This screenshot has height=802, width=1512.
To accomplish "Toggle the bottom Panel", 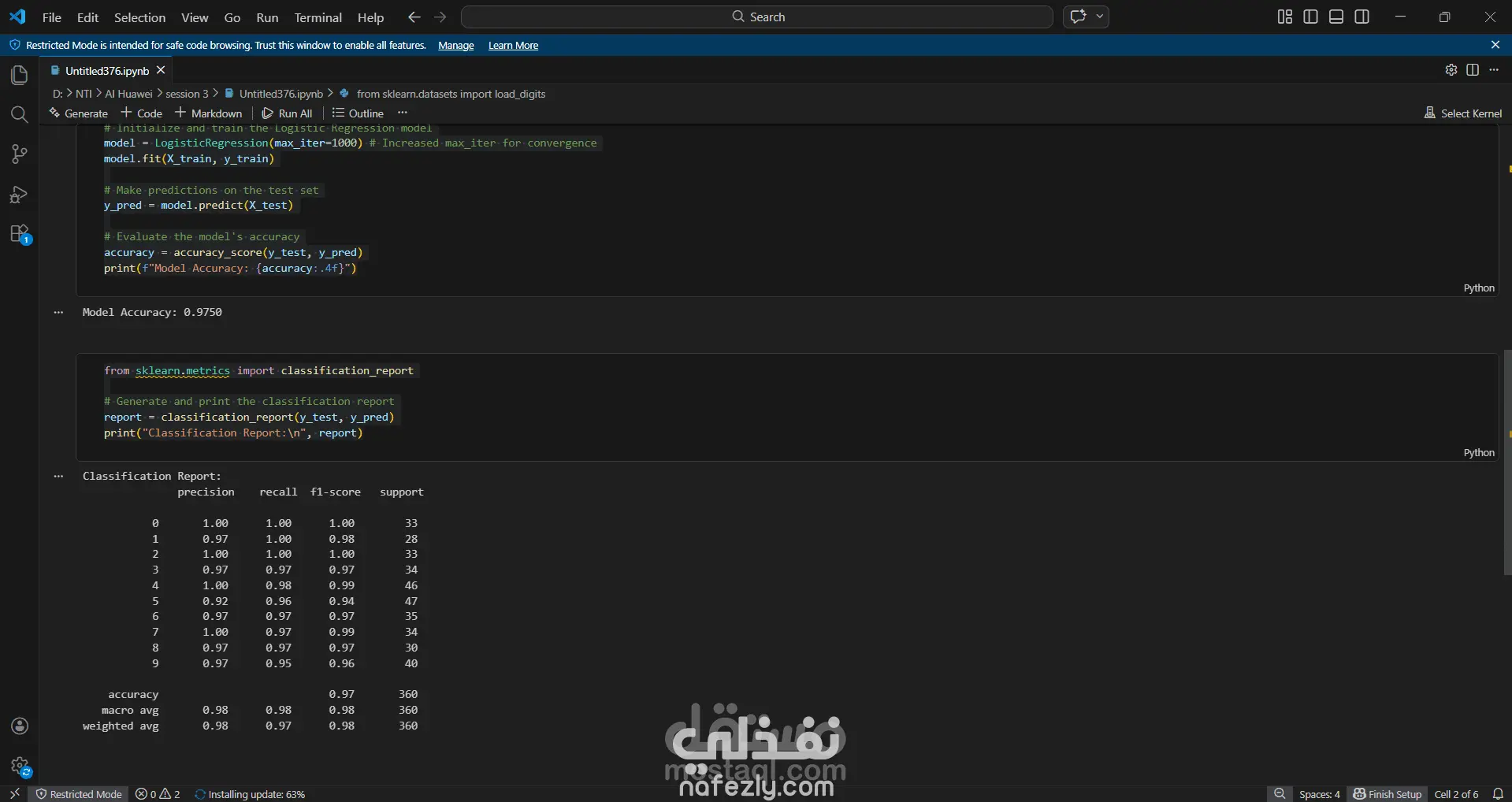I will pyautogui.click(x=1336, y=17).
